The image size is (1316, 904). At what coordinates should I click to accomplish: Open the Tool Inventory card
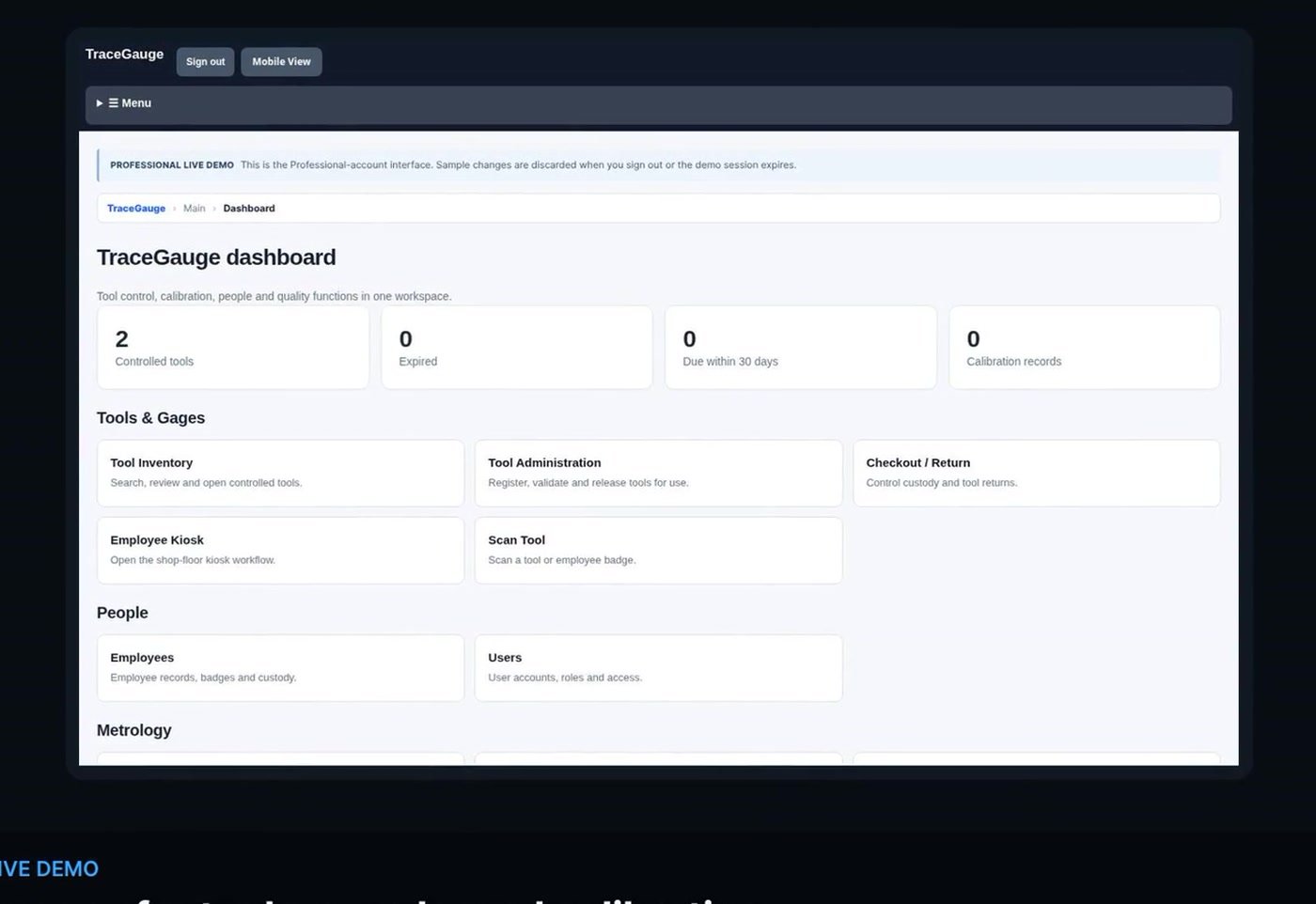(280, 474)
